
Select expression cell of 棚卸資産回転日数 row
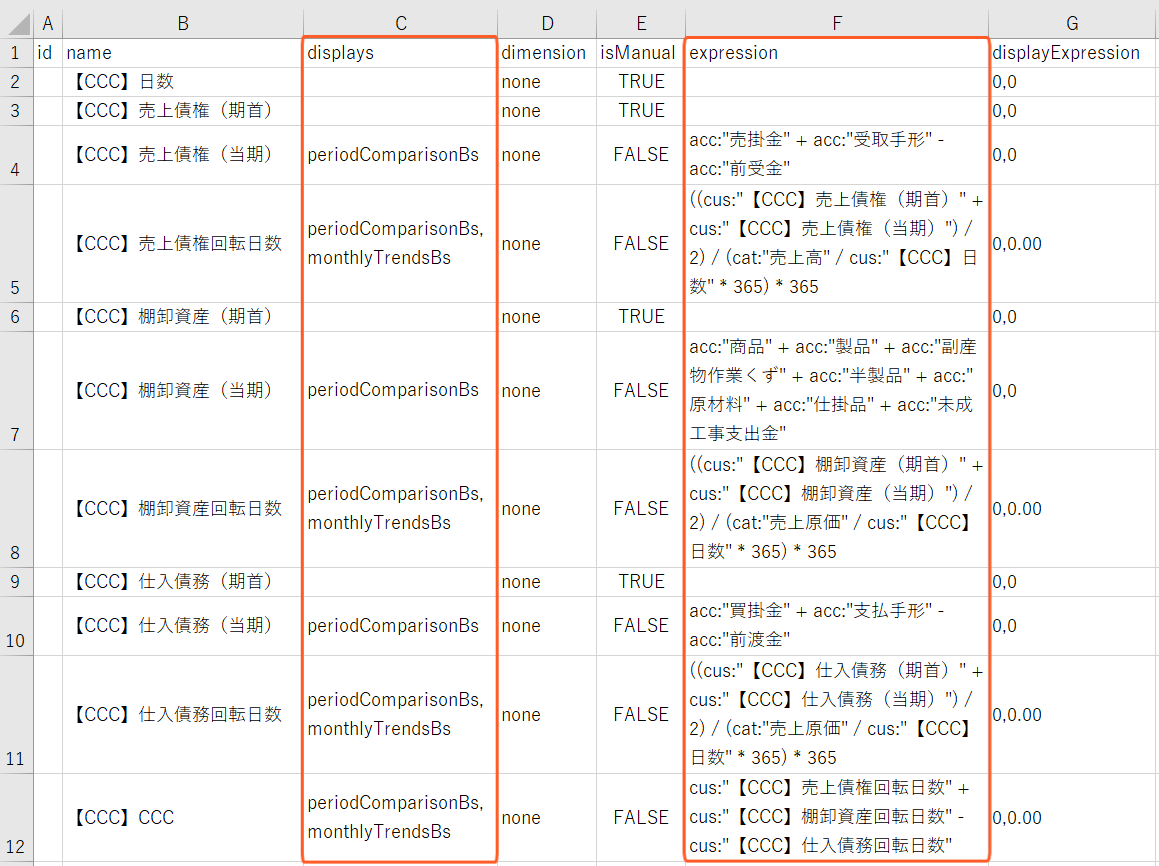coord(837,508)
